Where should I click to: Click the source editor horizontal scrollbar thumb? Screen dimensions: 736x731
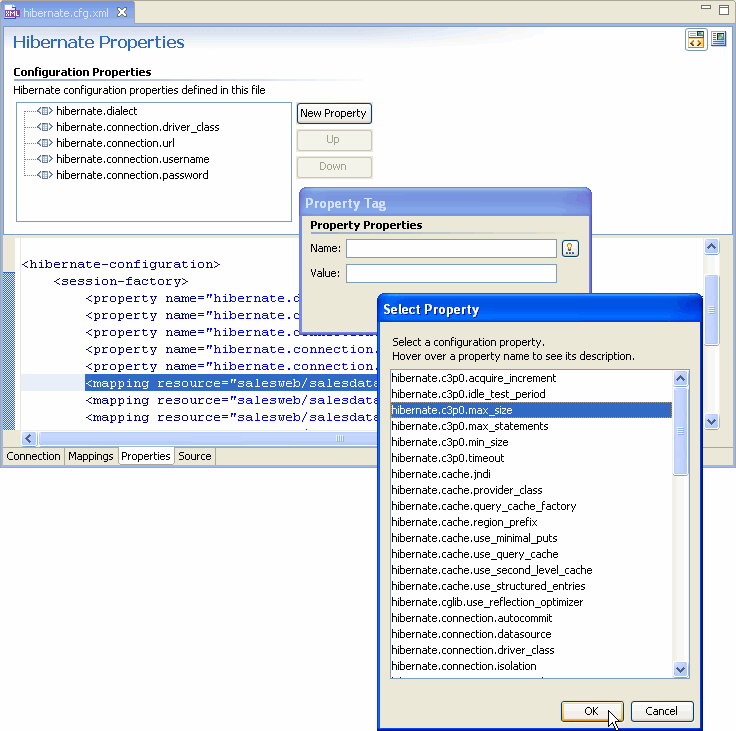pos(209,439)
